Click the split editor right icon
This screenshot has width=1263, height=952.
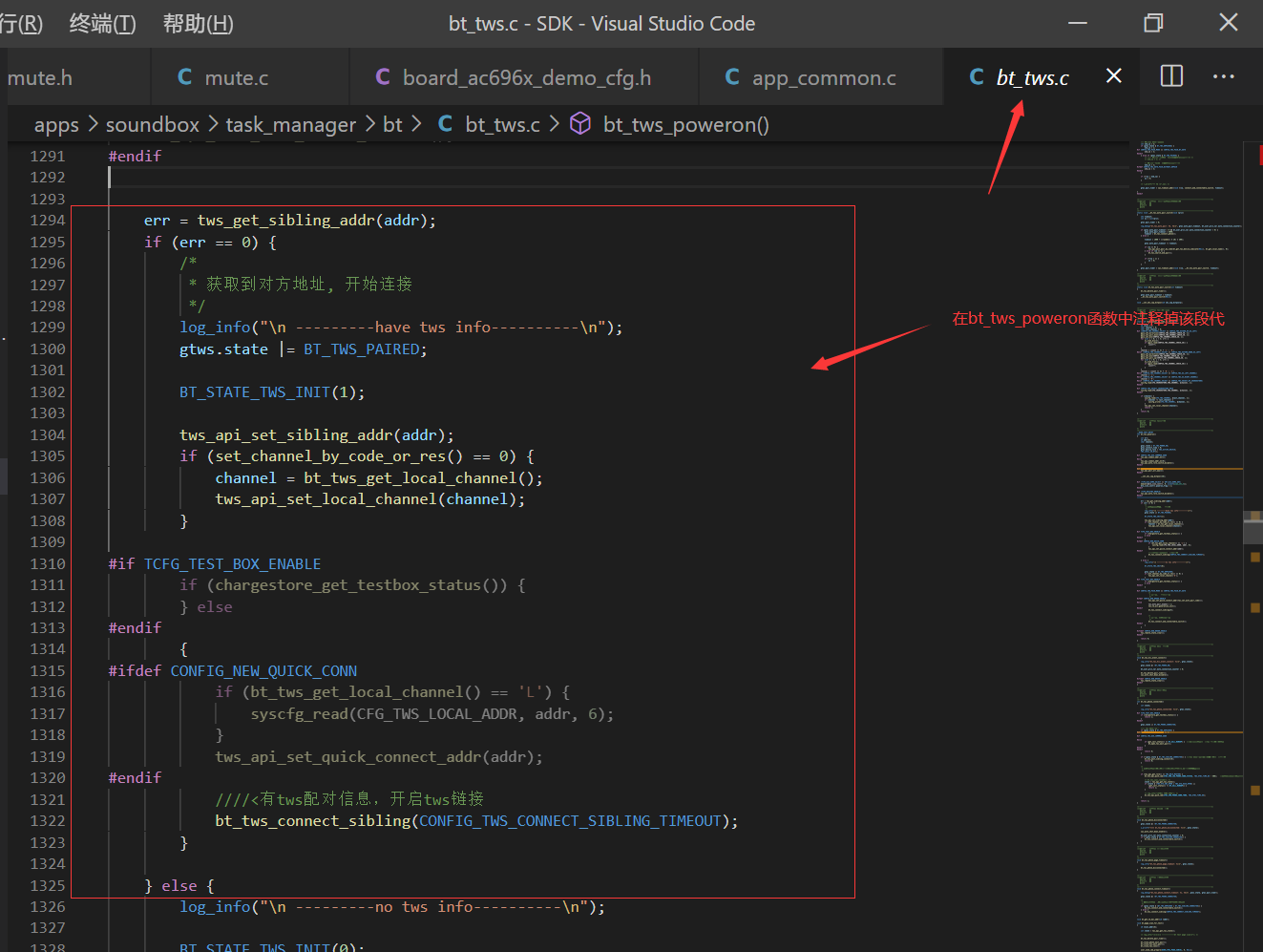(x=1171, y=76)
